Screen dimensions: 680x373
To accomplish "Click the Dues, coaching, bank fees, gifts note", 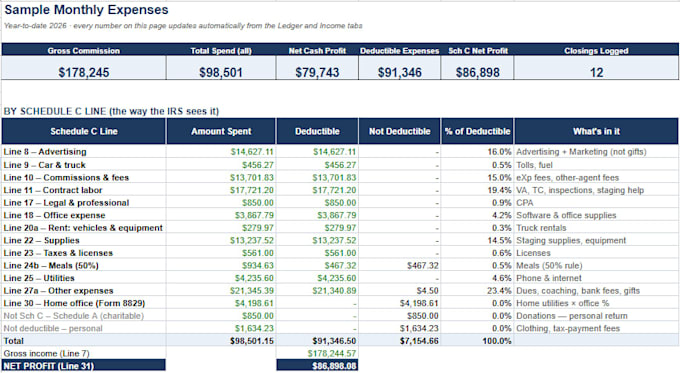I will coord(578,291).
